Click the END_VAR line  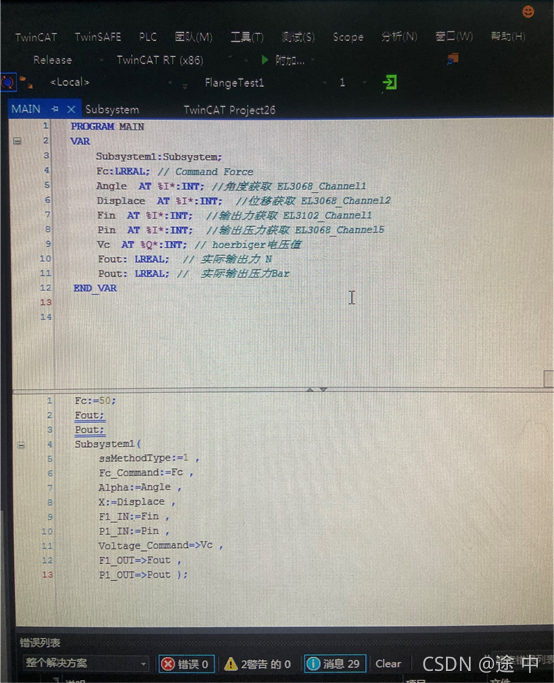[x=95, y=288]
